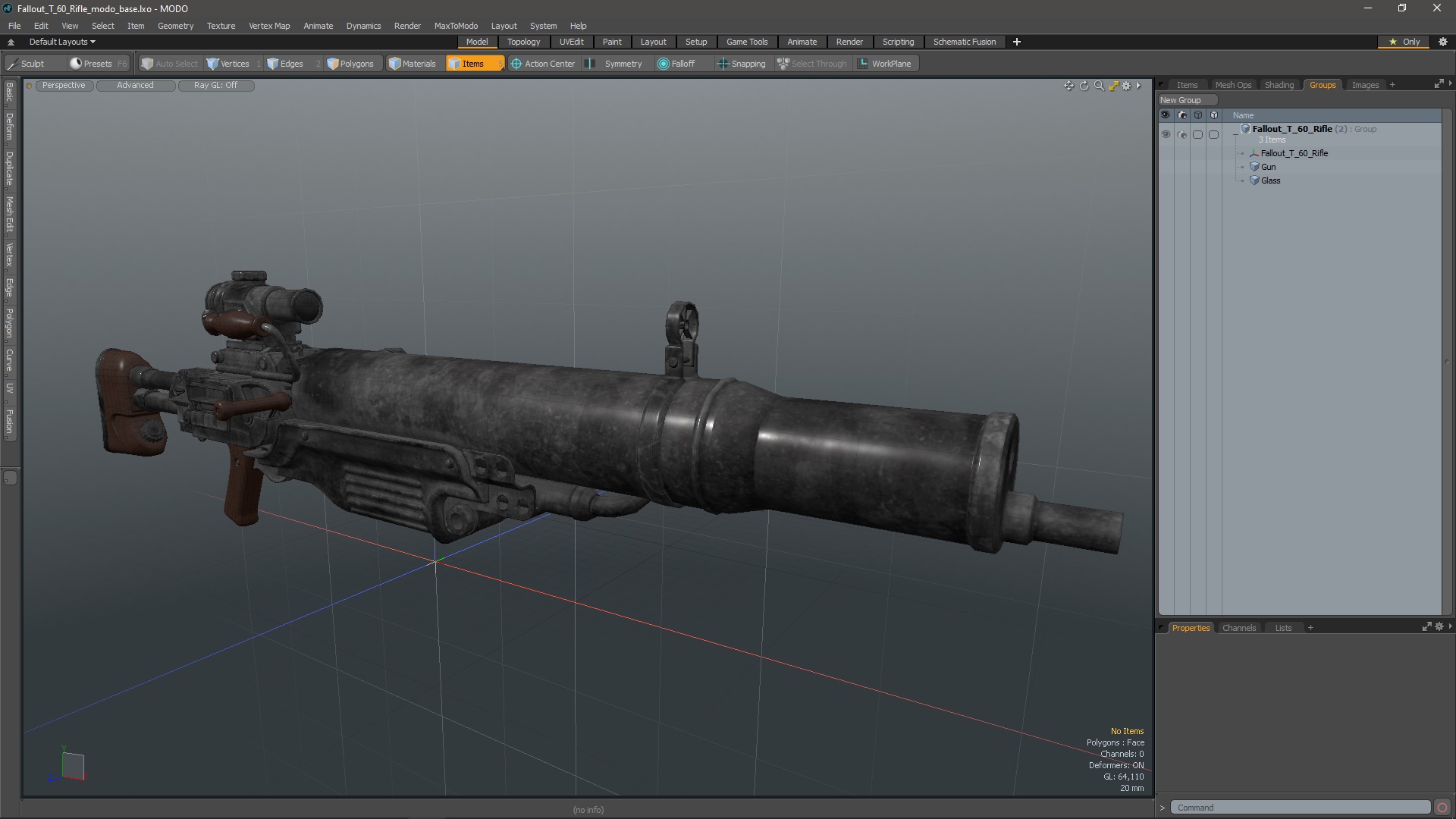
Task: Open viewport settings gear icon
Action: click(1126, 86)
